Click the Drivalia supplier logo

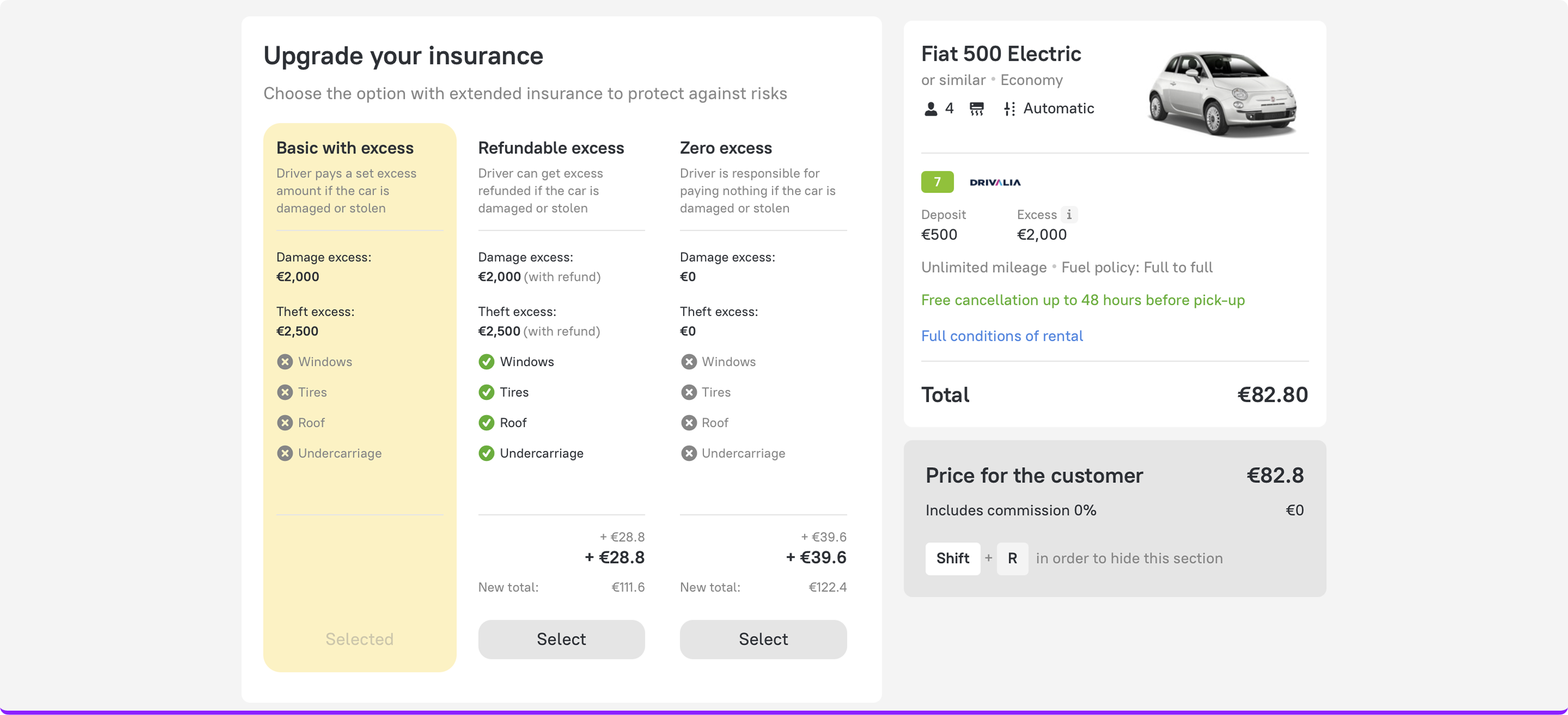[995, 182]
